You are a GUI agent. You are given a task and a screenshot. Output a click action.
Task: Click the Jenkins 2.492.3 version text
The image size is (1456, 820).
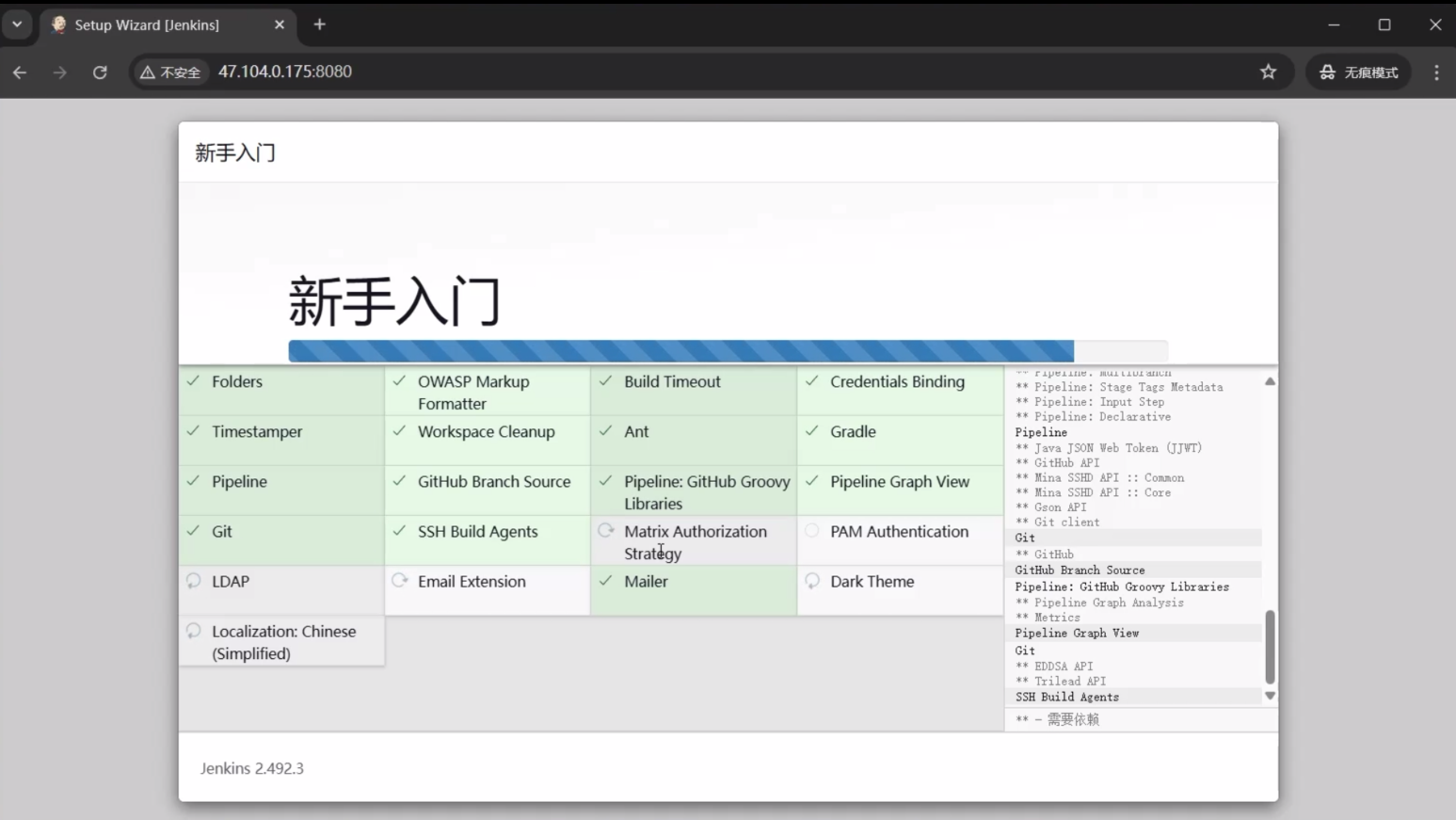252,768
